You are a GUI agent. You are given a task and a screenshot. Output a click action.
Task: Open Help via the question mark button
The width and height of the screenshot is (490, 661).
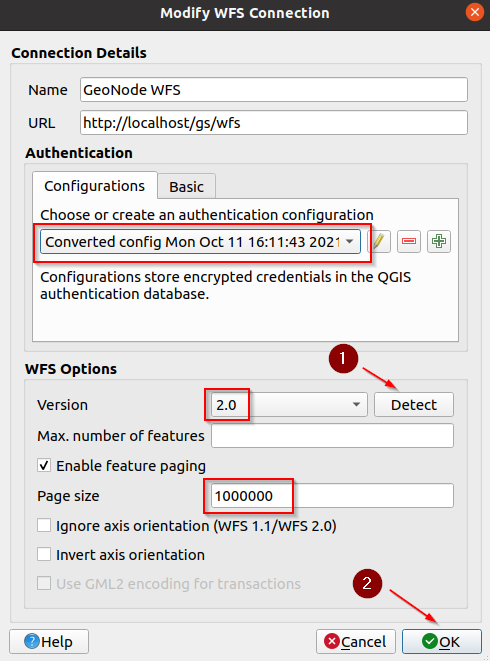[x=49, y=641]
